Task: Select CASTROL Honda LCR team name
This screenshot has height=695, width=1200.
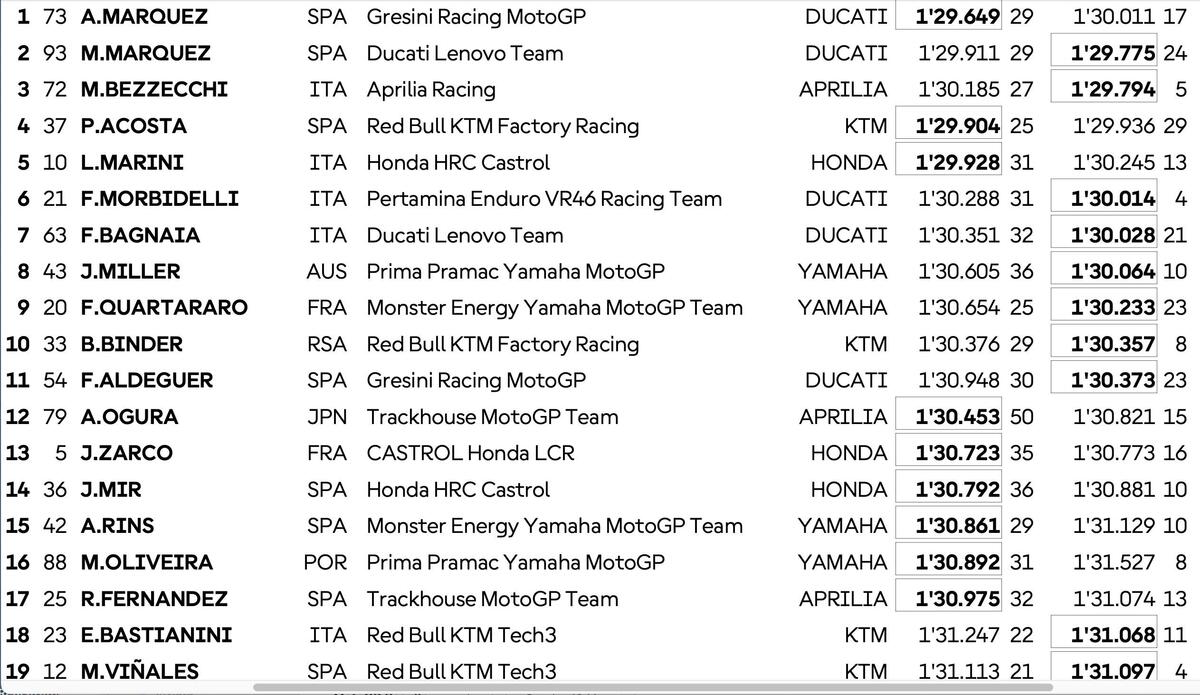Action: click(x=470, y=453)
